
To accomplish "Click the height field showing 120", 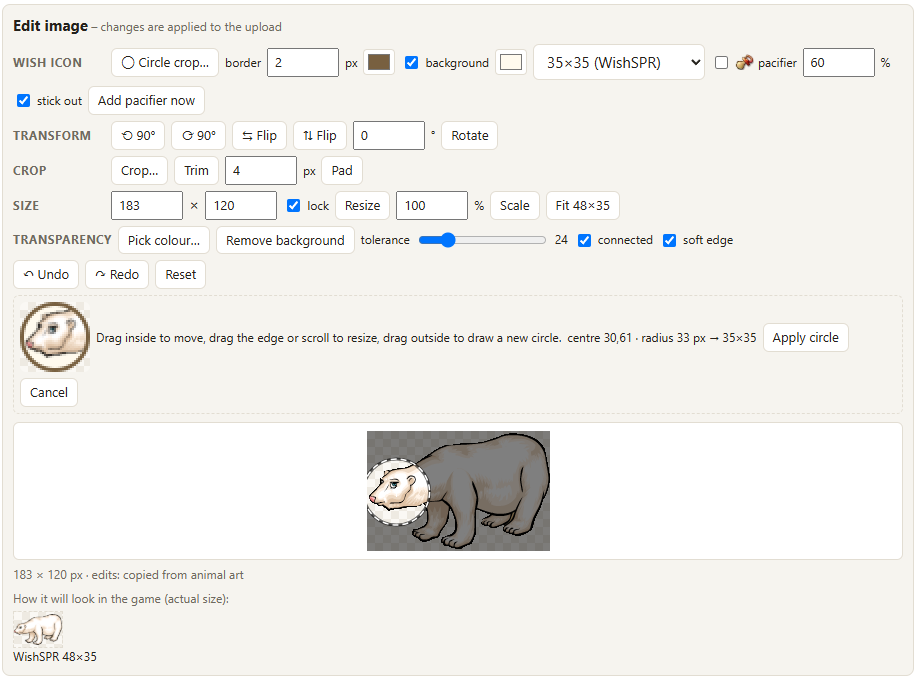I will (241, 206).
